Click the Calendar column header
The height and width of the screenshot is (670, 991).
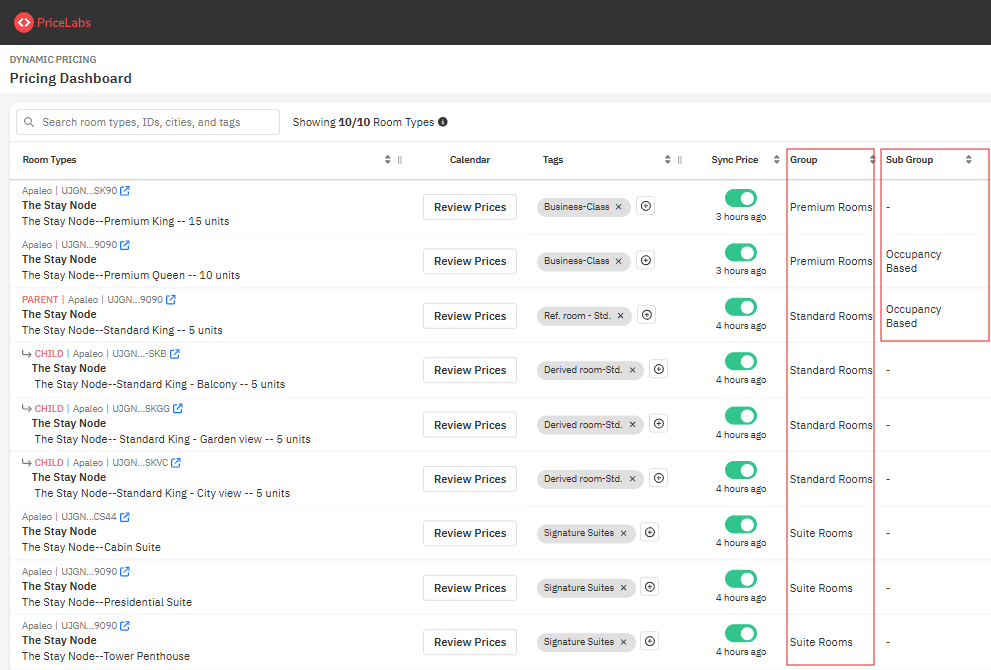tap(470, 160)
